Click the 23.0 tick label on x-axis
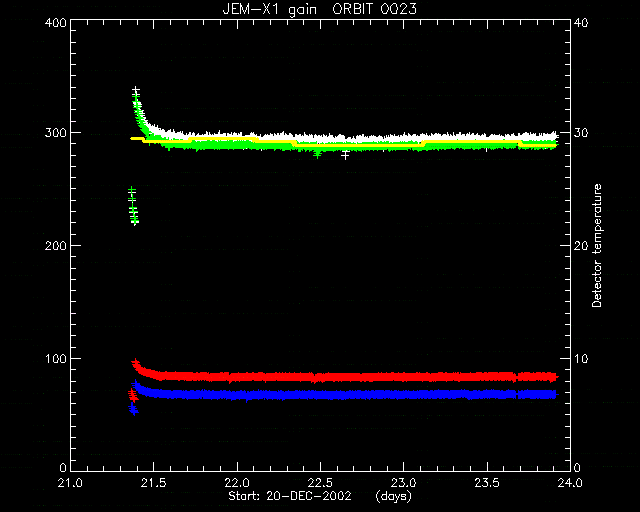The height and width of the screenshot is (512, 640). (x=404, y=483)
